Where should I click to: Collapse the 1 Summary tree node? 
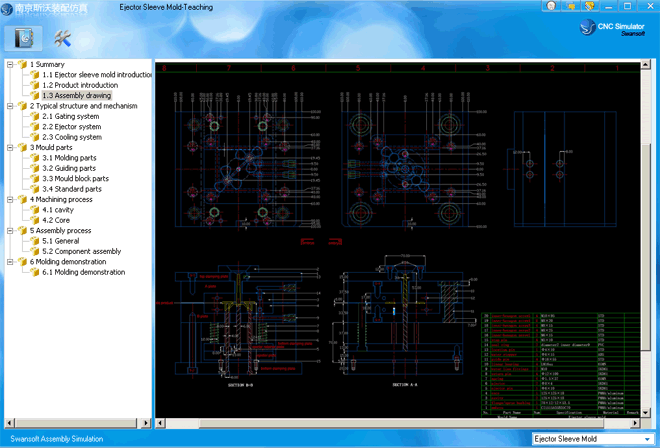coord(10,64)
